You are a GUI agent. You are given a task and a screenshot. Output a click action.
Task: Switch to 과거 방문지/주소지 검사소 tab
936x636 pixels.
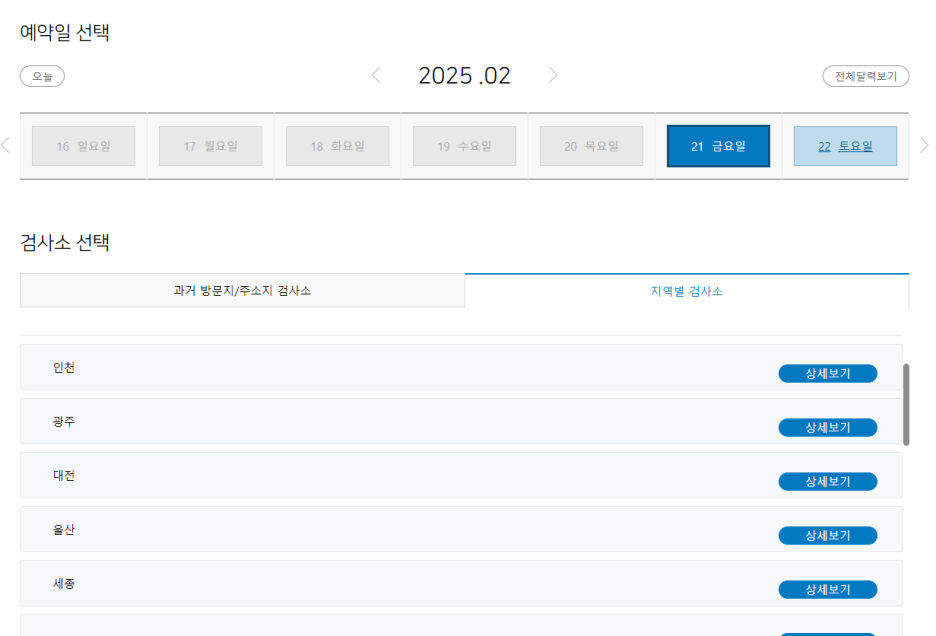[x=242, y=291]
